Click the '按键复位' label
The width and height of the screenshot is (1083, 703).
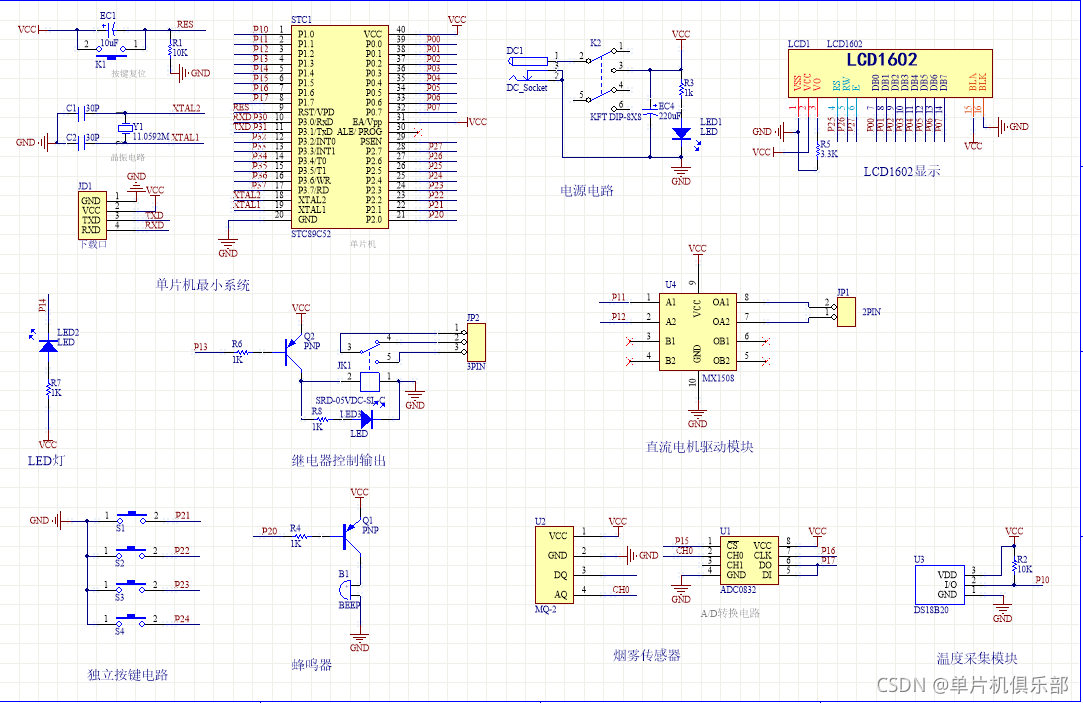coord(128,73)
